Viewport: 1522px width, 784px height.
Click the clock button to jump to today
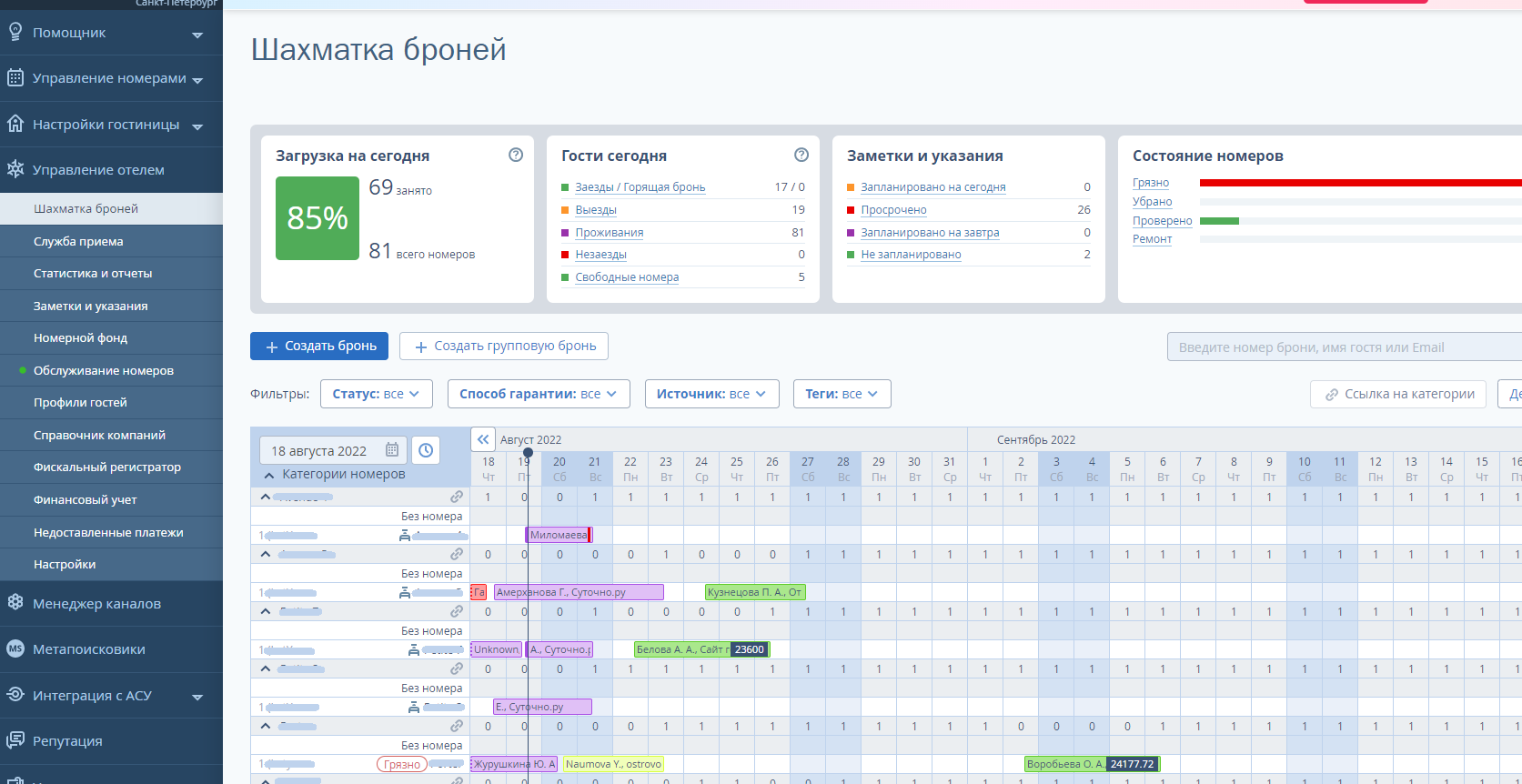point(426,450)
